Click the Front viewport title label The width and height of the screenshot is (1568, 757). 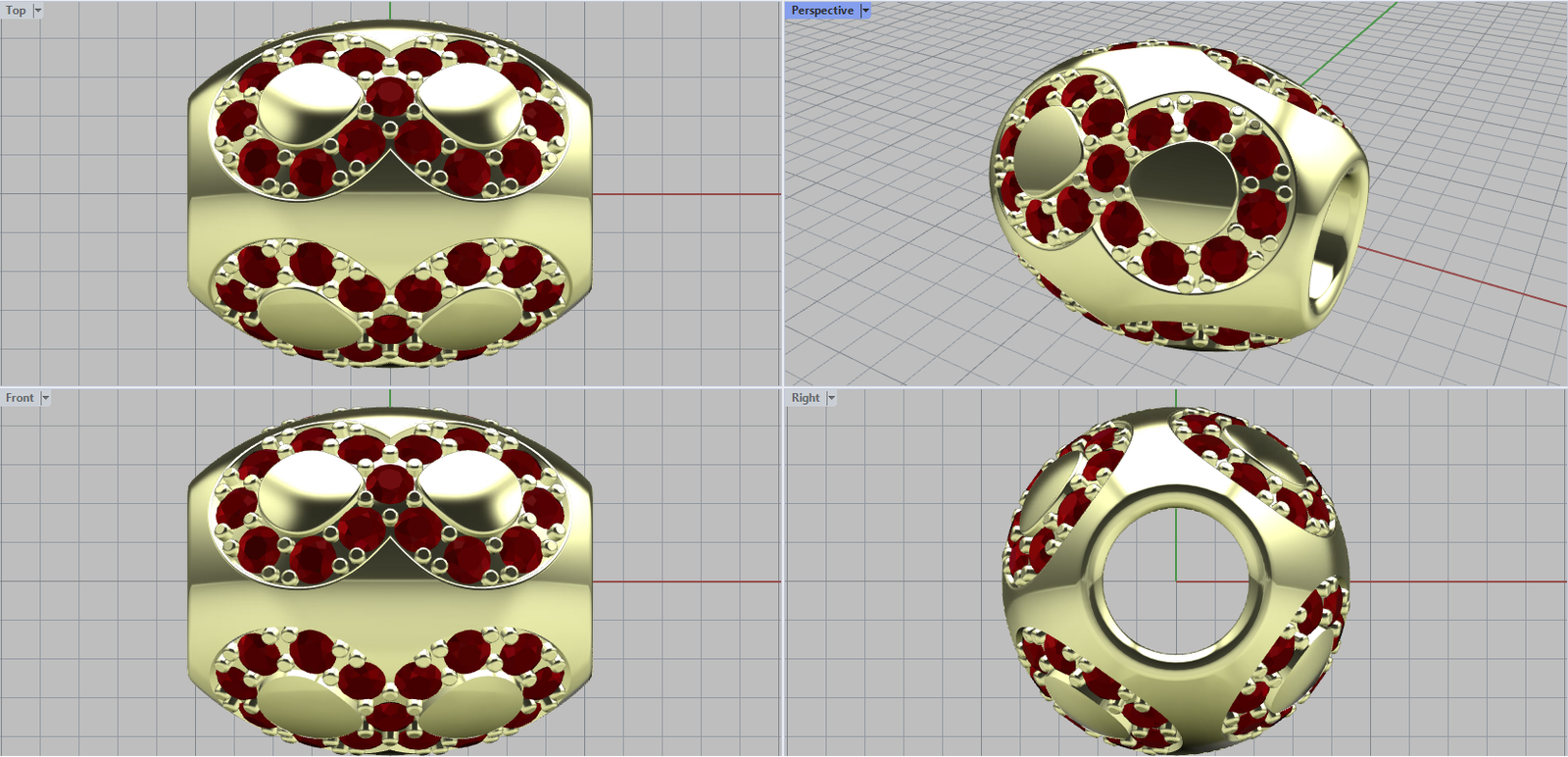click(19, 398)
